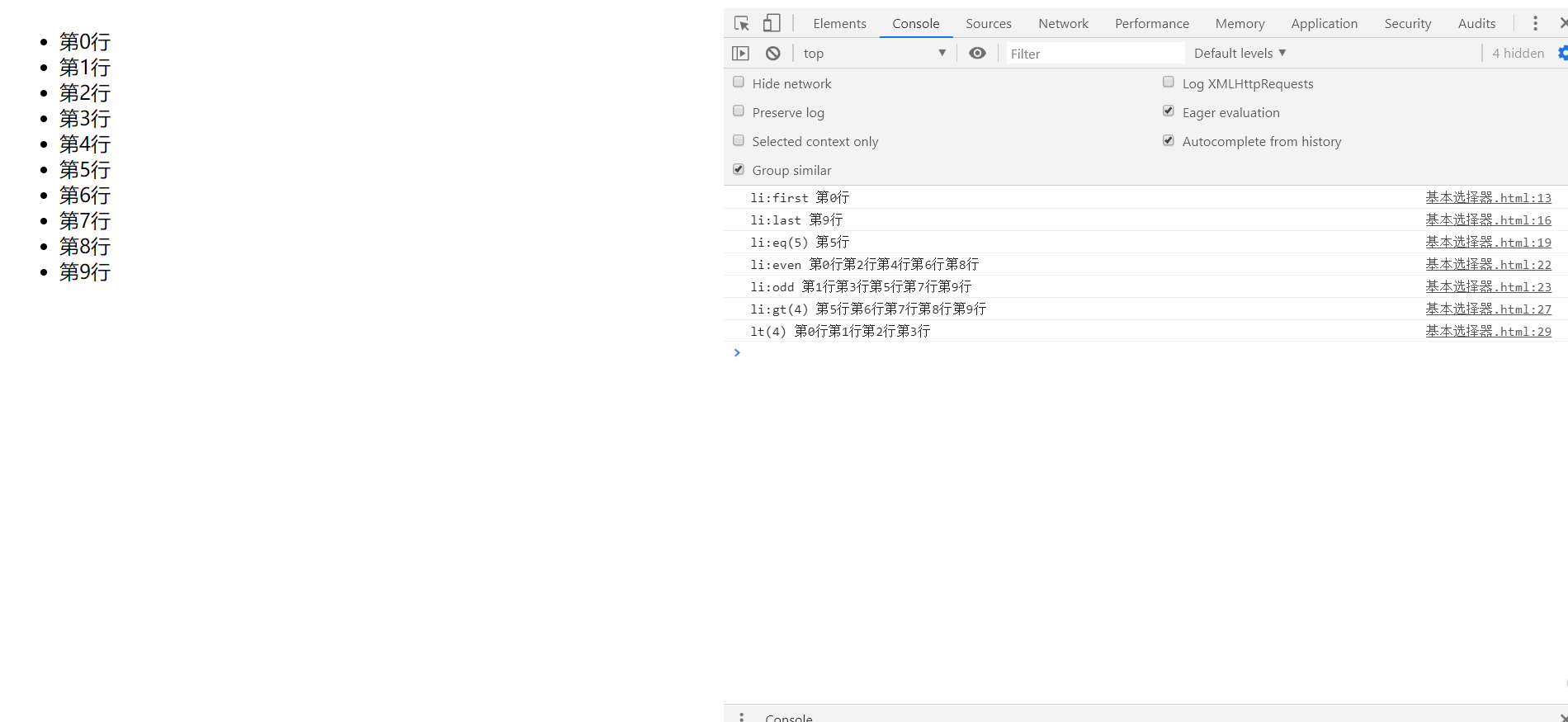Viewport: 1568px width, 722px height.
Task: Select the Console tab
Action: pos(915,24)
